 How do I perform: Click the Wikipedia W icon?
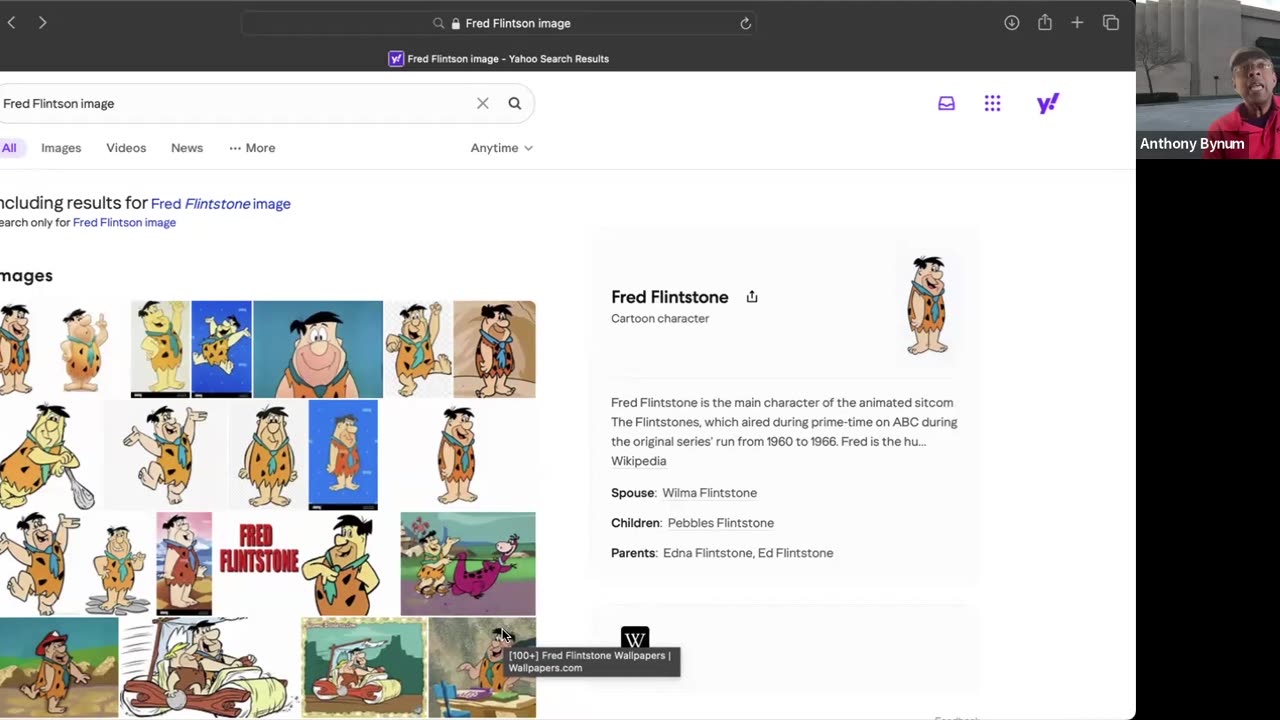pyautogui.click(x=635, y=637)
